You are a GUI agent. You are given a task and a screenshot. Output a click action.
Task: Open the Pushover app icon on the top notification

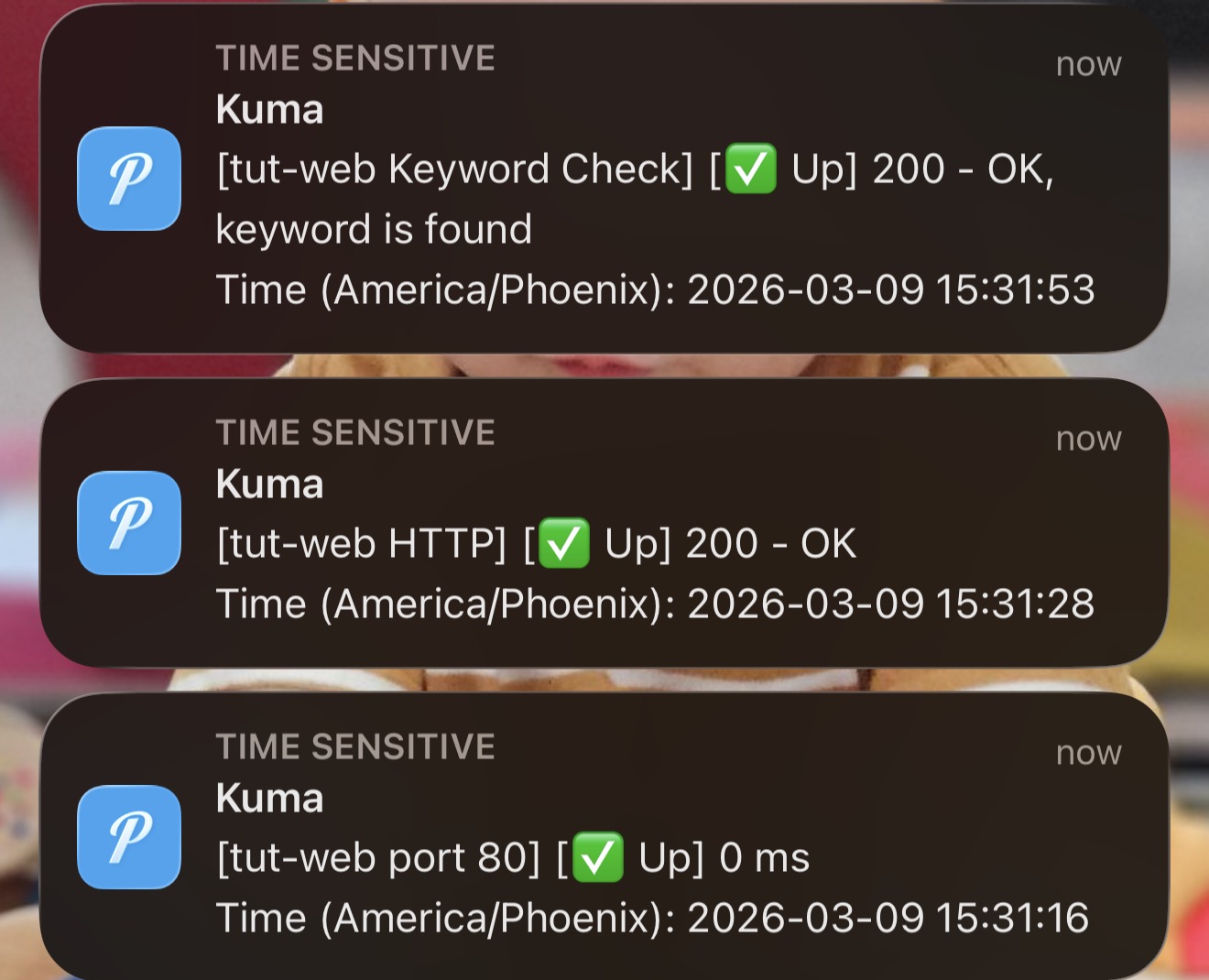[128, 180]
